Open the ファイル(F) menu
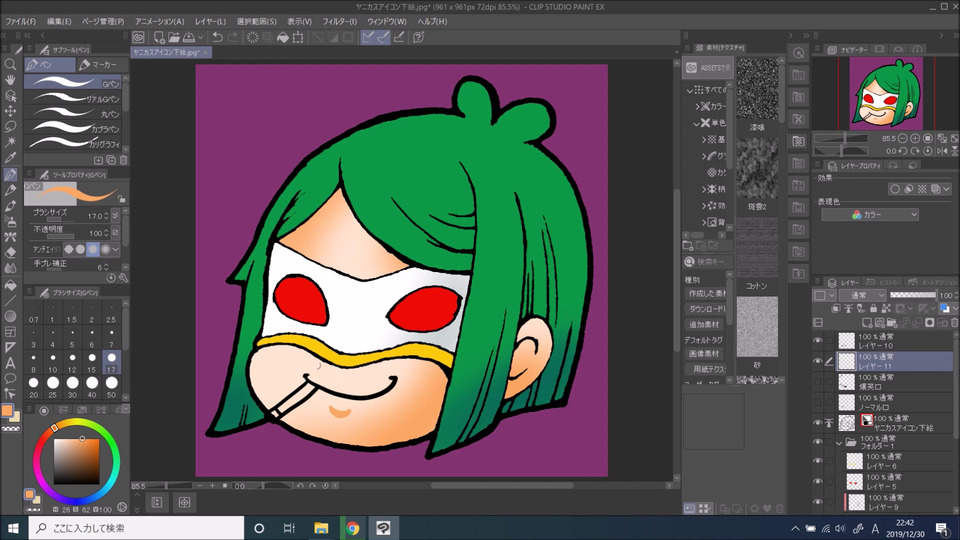960x540 pixels. pos(21,21)
